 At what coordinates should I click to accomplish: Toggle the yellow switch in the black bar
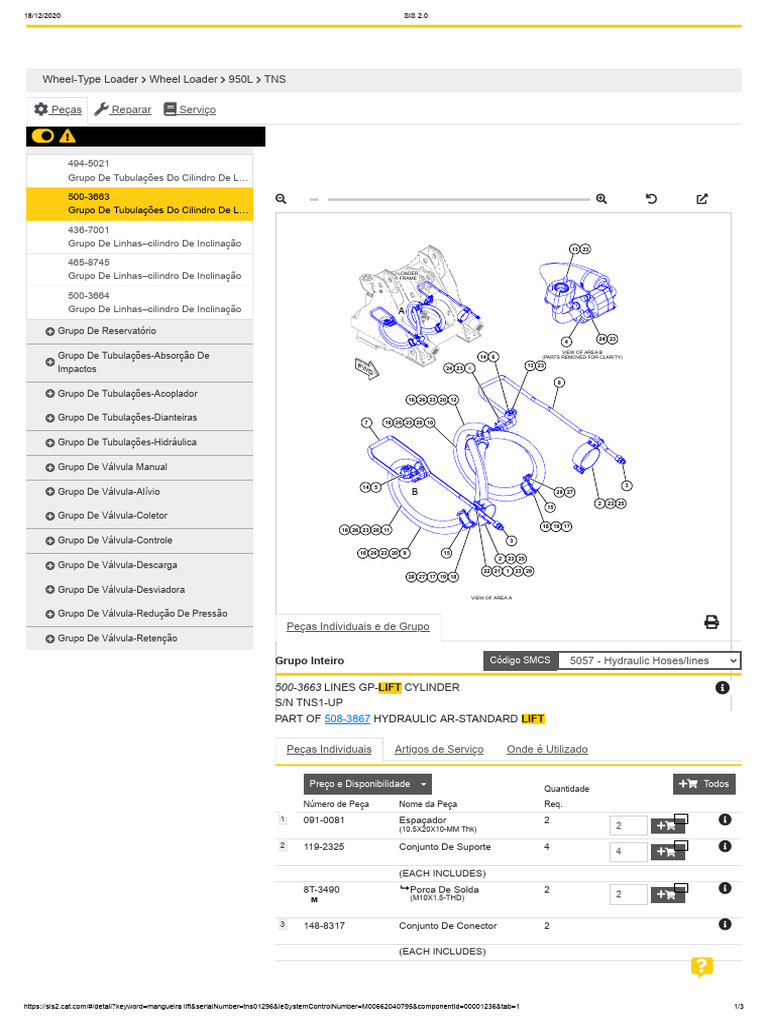coord(43,136)
